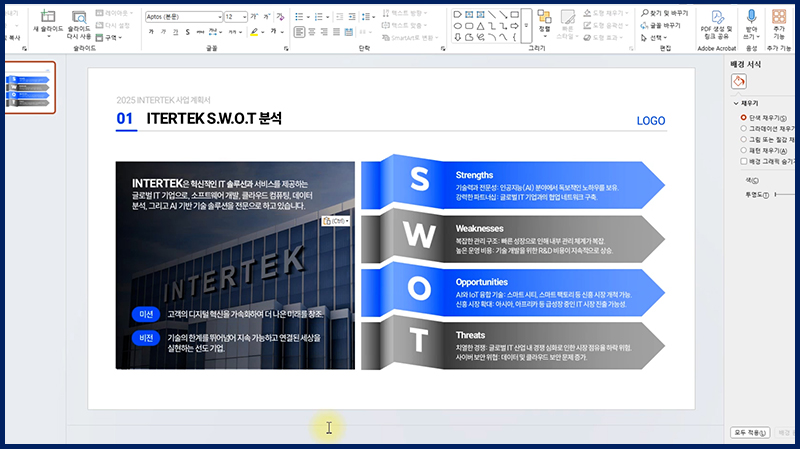This screenshot has width=800, height=449.
Task: Click the increase font size icon
Action: click(x=254, y=17)
